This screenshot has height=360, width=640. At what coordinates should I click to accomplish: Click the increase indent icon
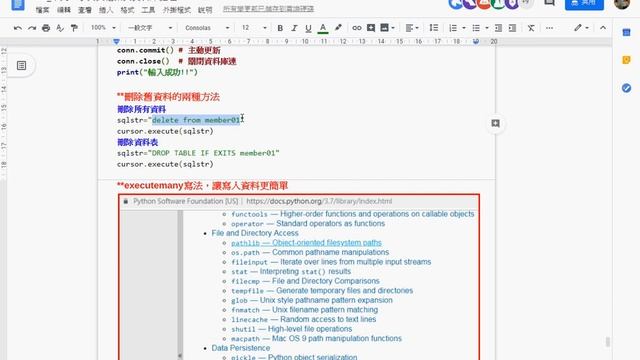click(512, 28)
